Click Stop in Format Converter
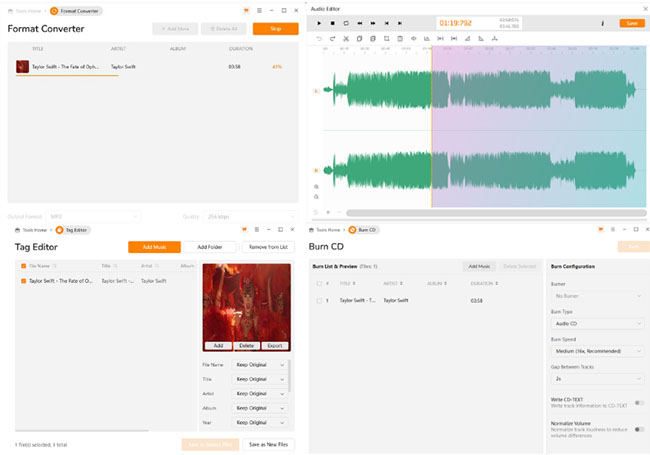The width and height of the screenshot is (650, 455). 276,29
